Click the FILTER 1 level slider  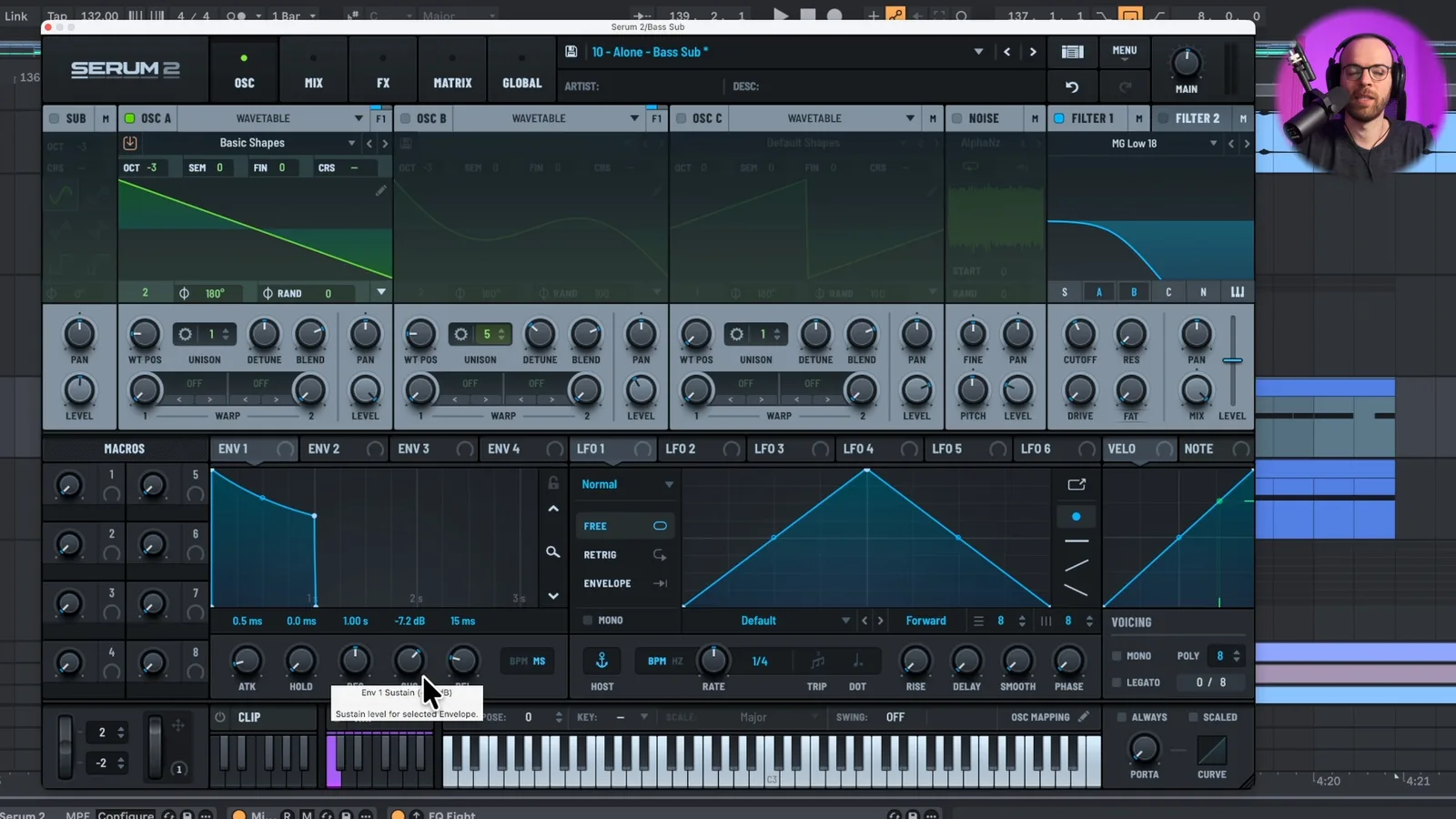1232,360
